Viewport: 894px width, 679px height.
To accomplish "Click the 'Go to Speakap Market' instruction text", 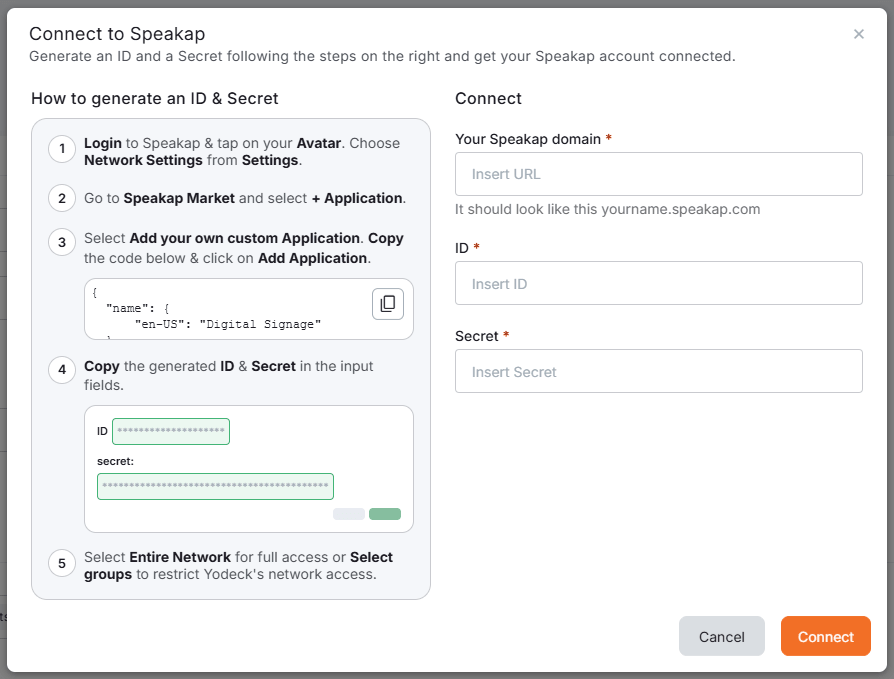I will pos(245,198).
